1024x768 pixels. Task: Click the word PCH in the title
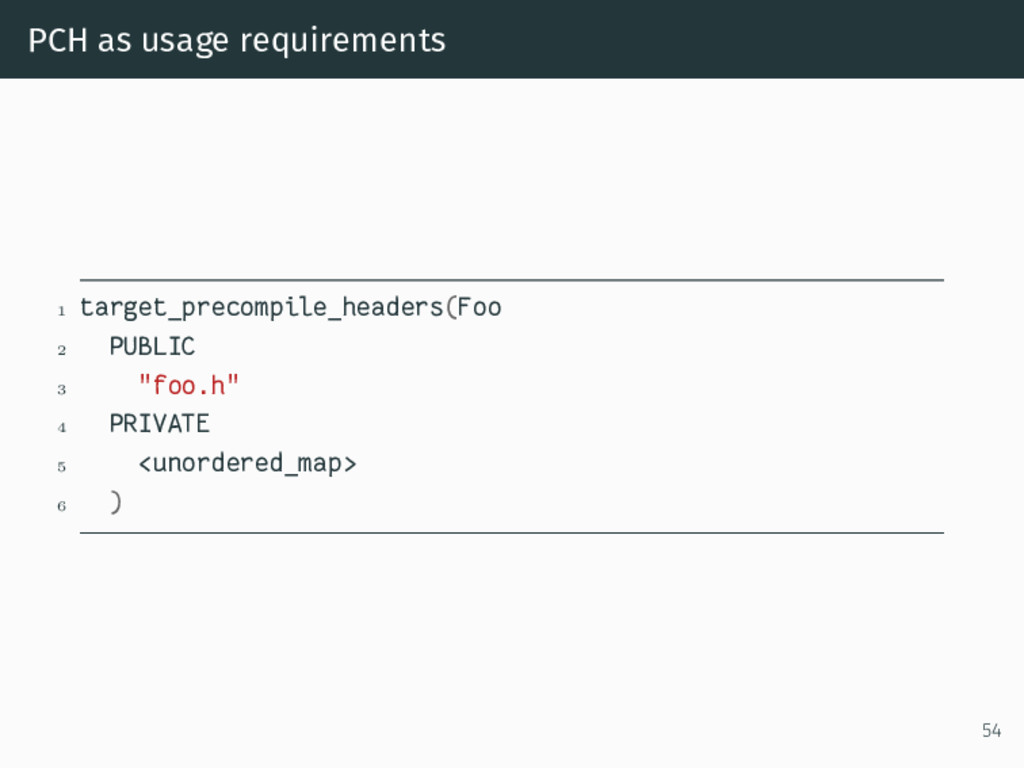pos(57,40)
